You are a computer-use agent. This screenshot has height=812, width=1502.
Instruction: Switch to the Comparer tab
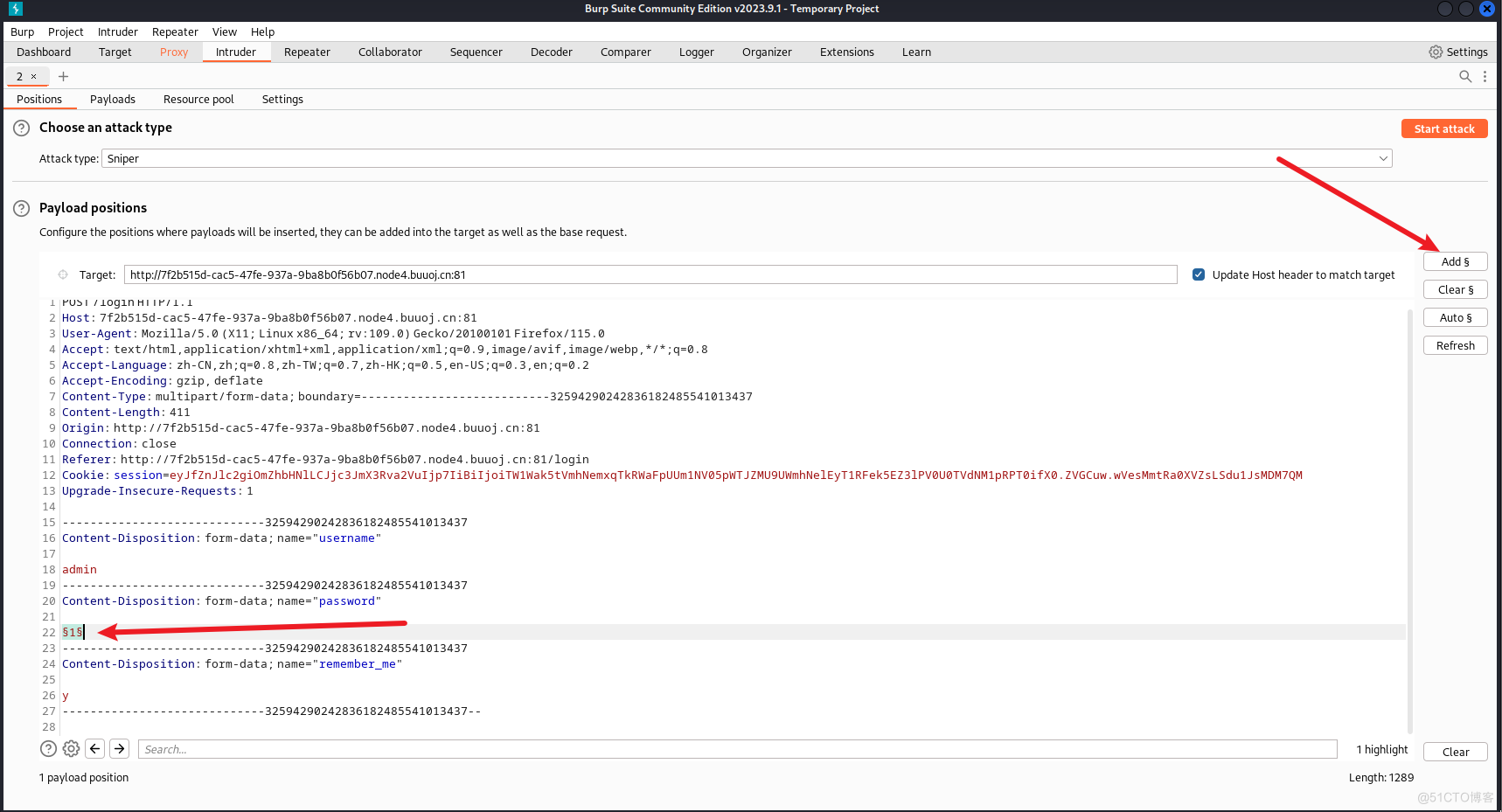[626, 52]
